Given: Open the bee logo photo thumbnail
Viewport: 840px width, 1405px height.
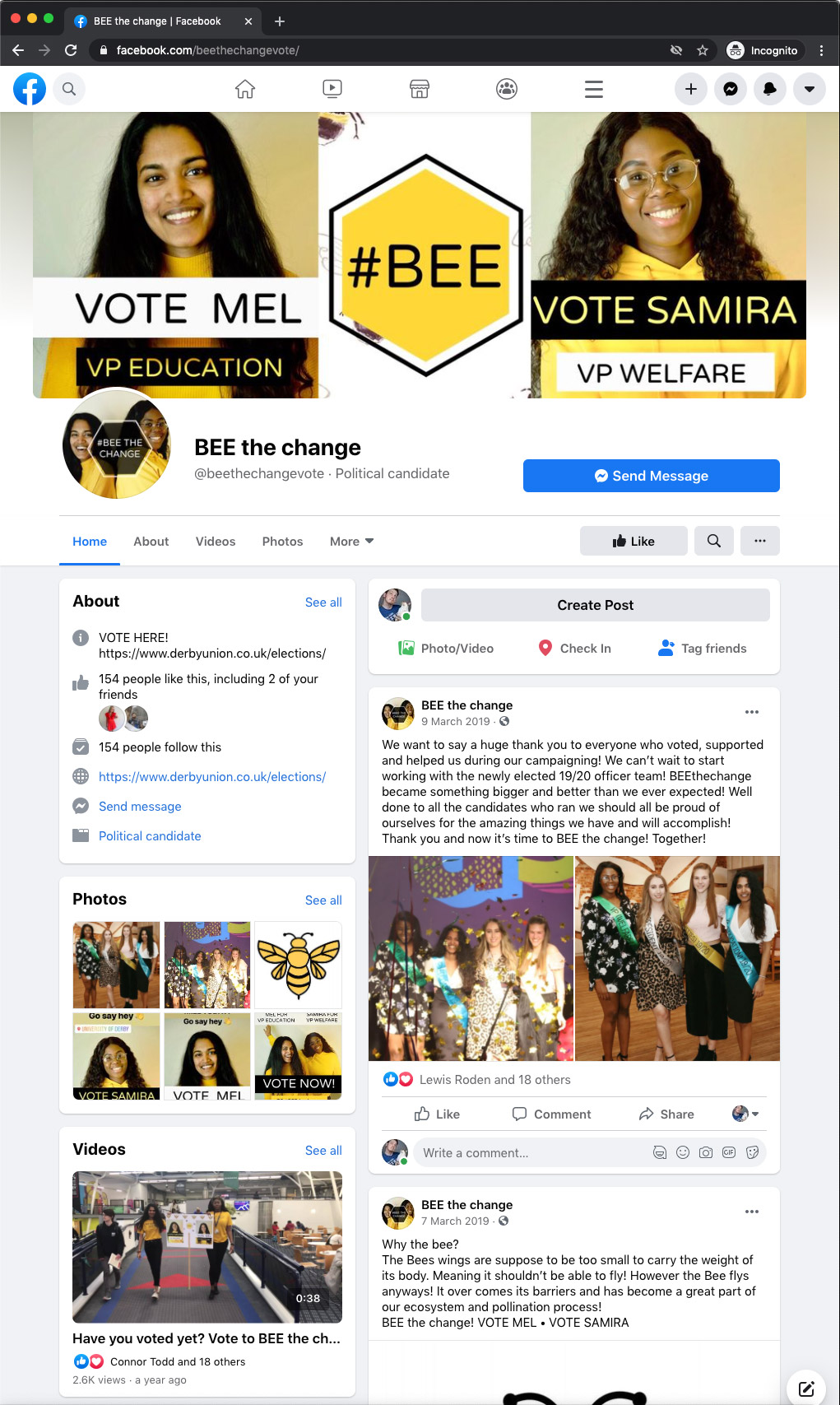Looking at the screenshot, I should tap(298, 965).
